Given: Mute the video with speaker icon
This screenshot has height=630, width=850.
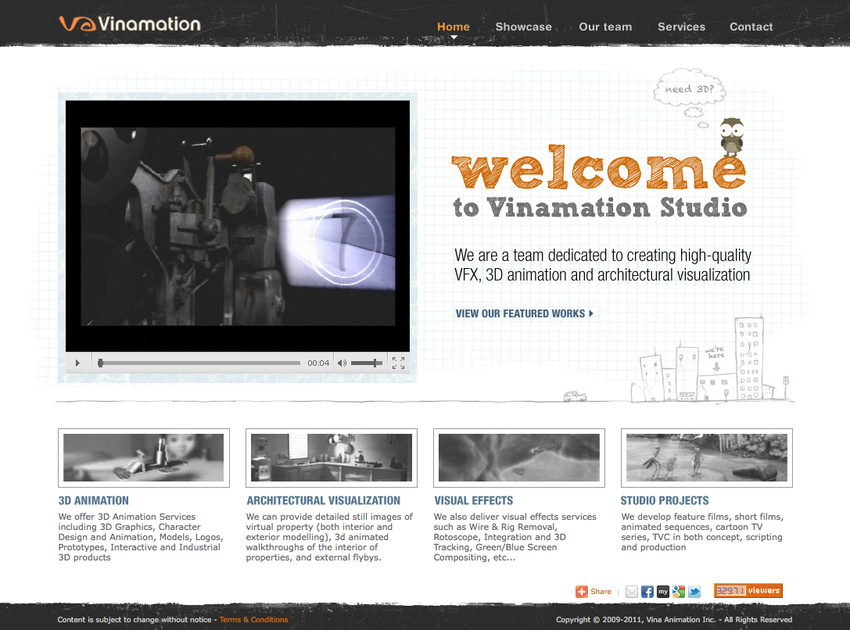Looking at the screenshot, I should (x=342, y=363).
